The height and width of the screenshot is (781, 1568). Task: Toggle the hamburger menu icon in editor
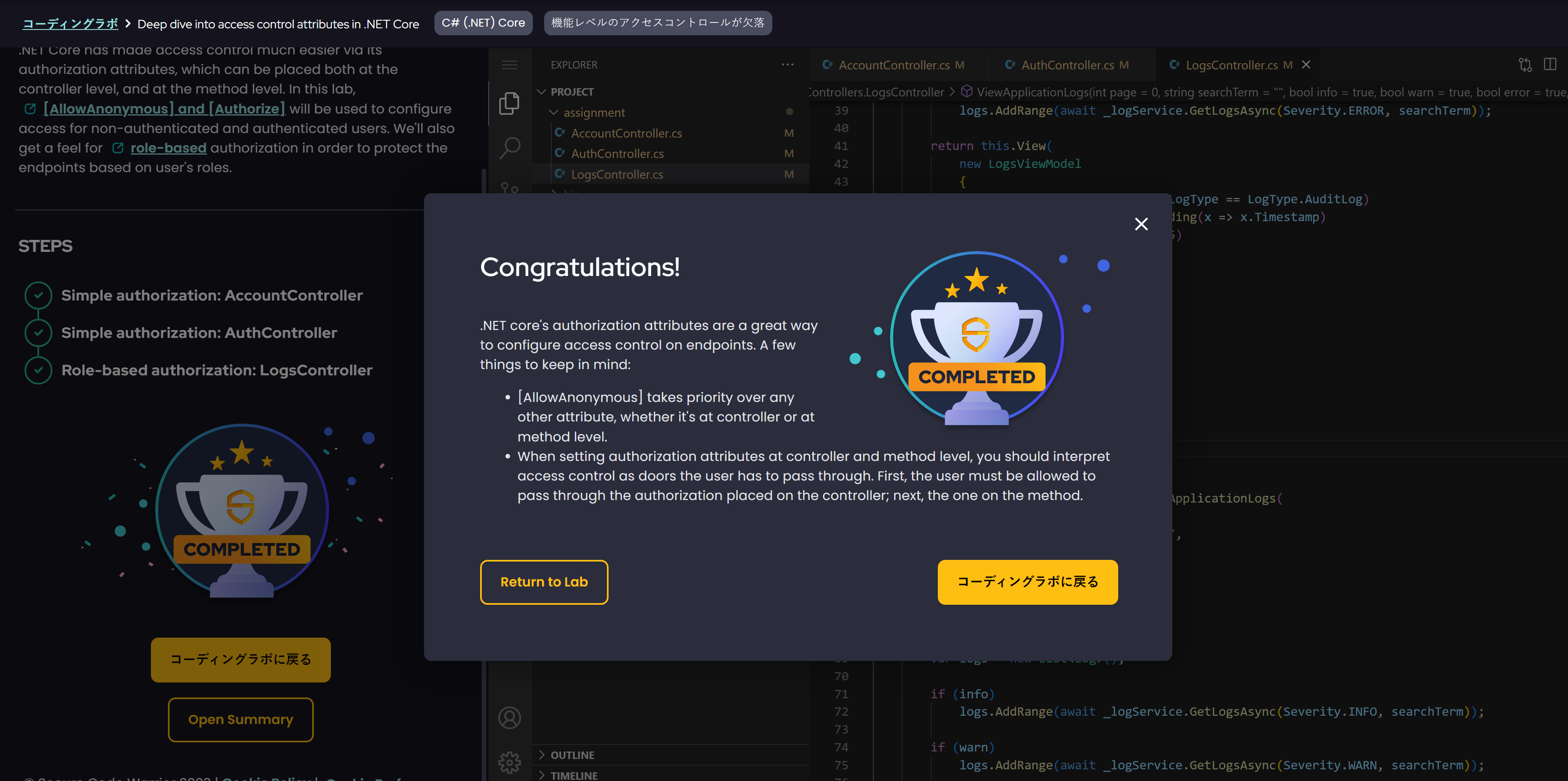[510, 65]
